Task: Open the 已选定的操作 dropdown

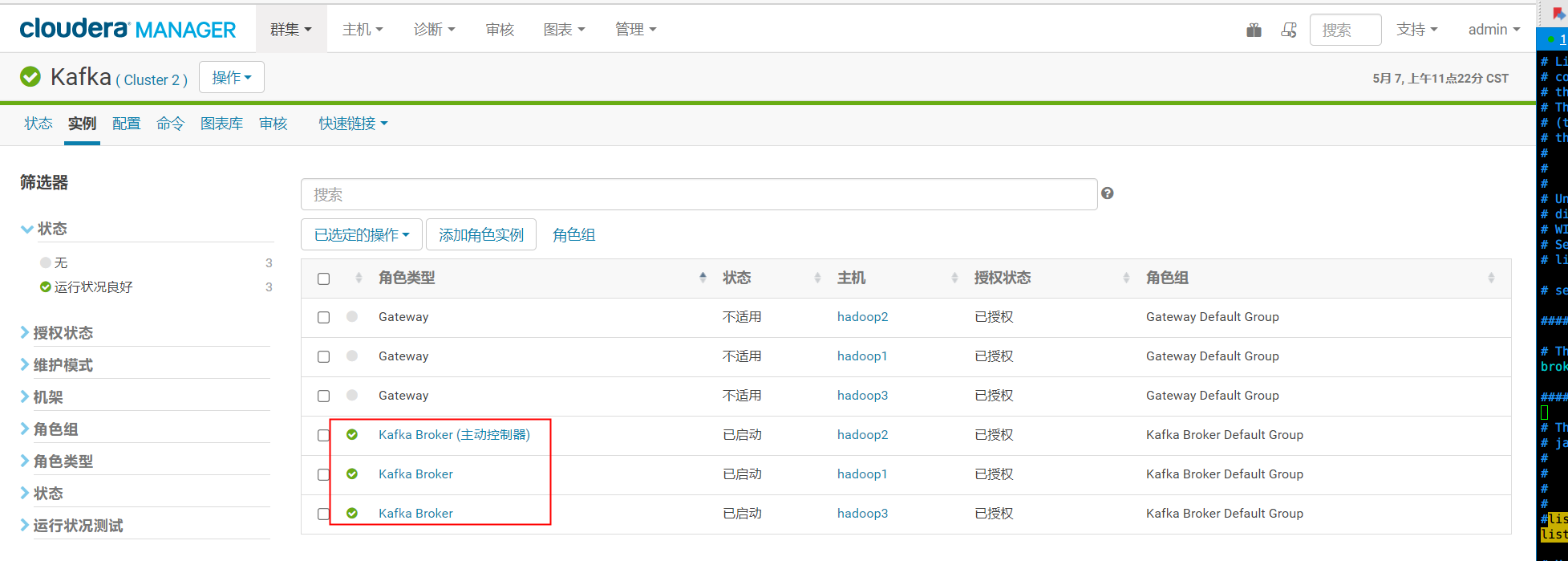Action: [362, 234]
